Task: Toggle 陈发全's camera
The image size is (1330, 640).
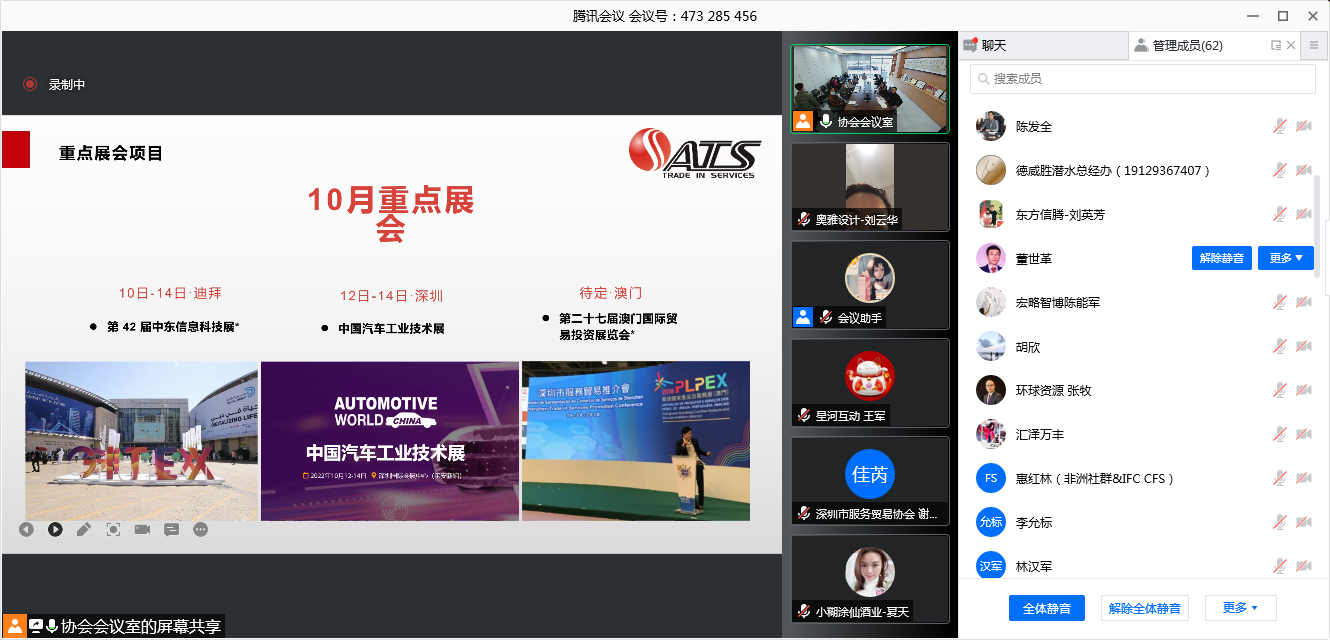Action: click(1303, 126)
